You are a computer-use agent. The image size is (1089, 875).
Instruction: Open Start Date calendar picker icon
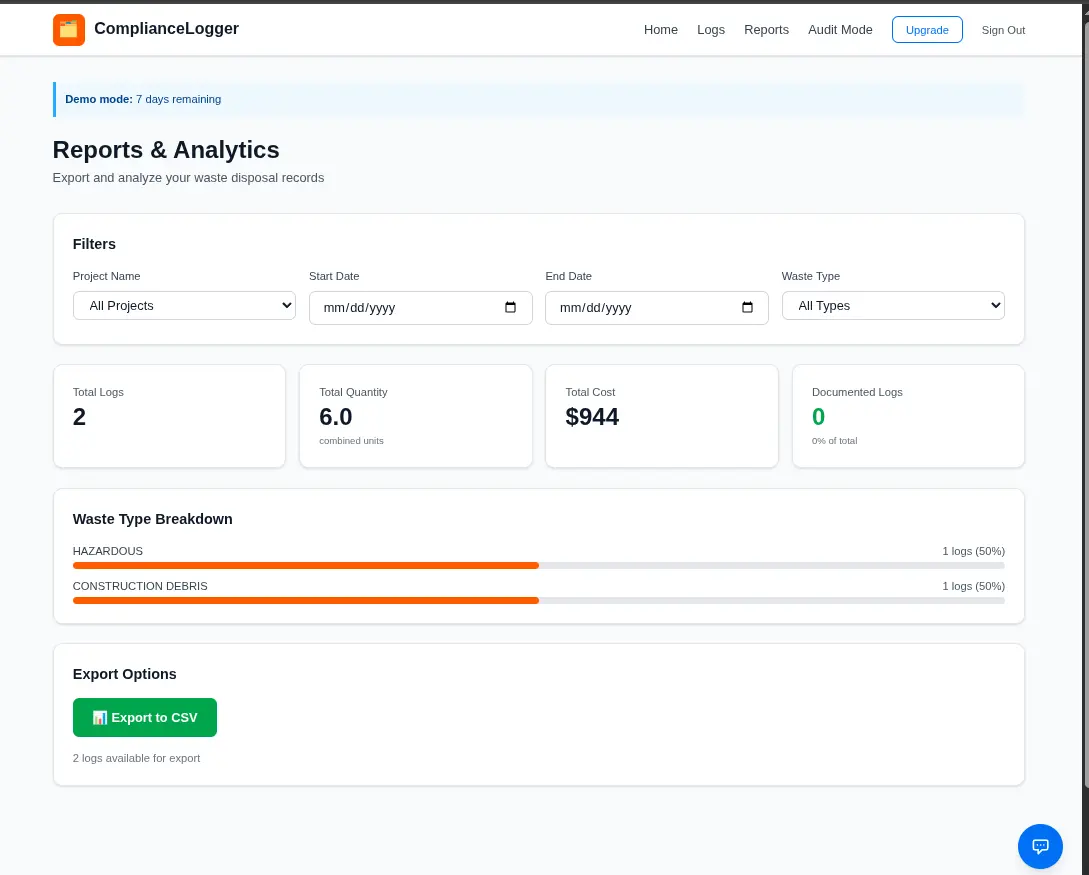[x=510, y=307]
